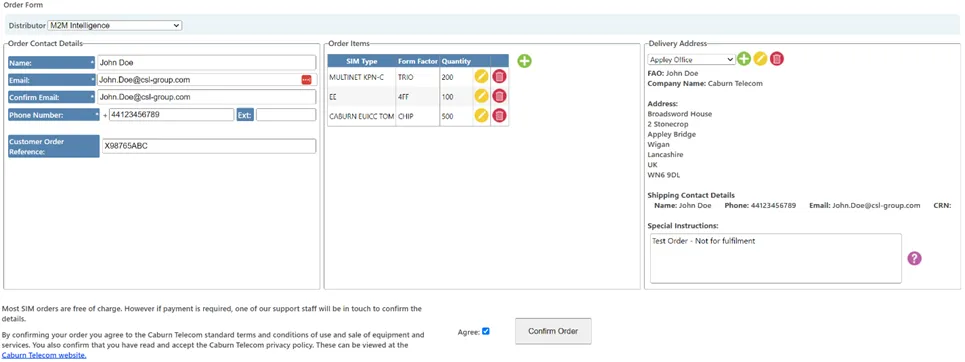Select the CABURN EUICC TOM cell
Viewport: 965px width, 362px height.
362,116
